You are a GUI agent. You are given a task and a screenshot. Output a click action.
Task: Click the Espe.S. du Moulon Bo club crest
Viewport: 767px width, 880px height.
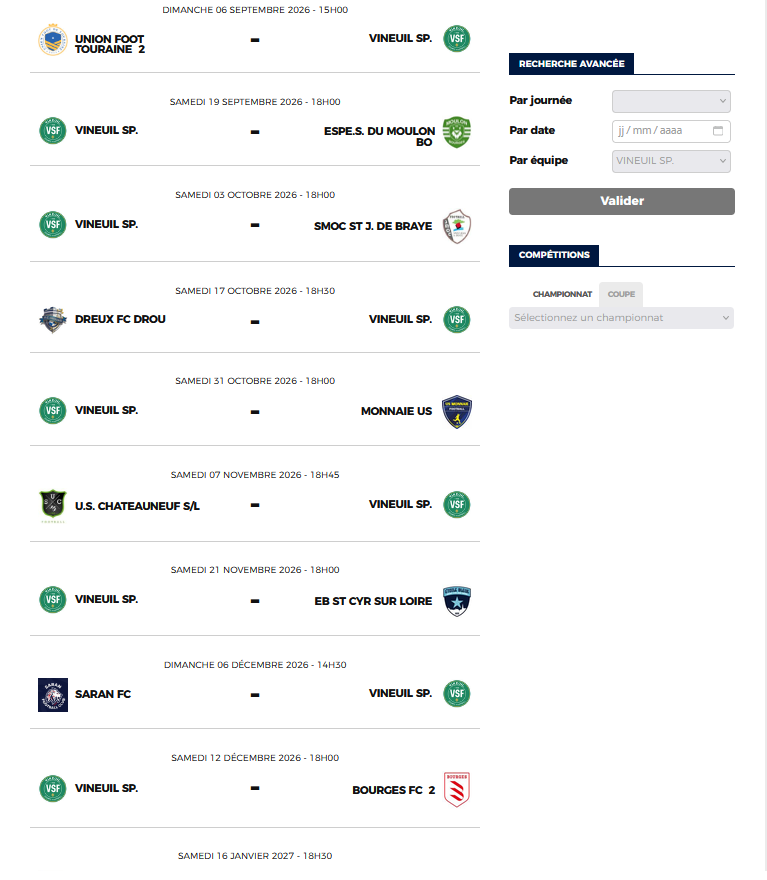tap(457, 132)
